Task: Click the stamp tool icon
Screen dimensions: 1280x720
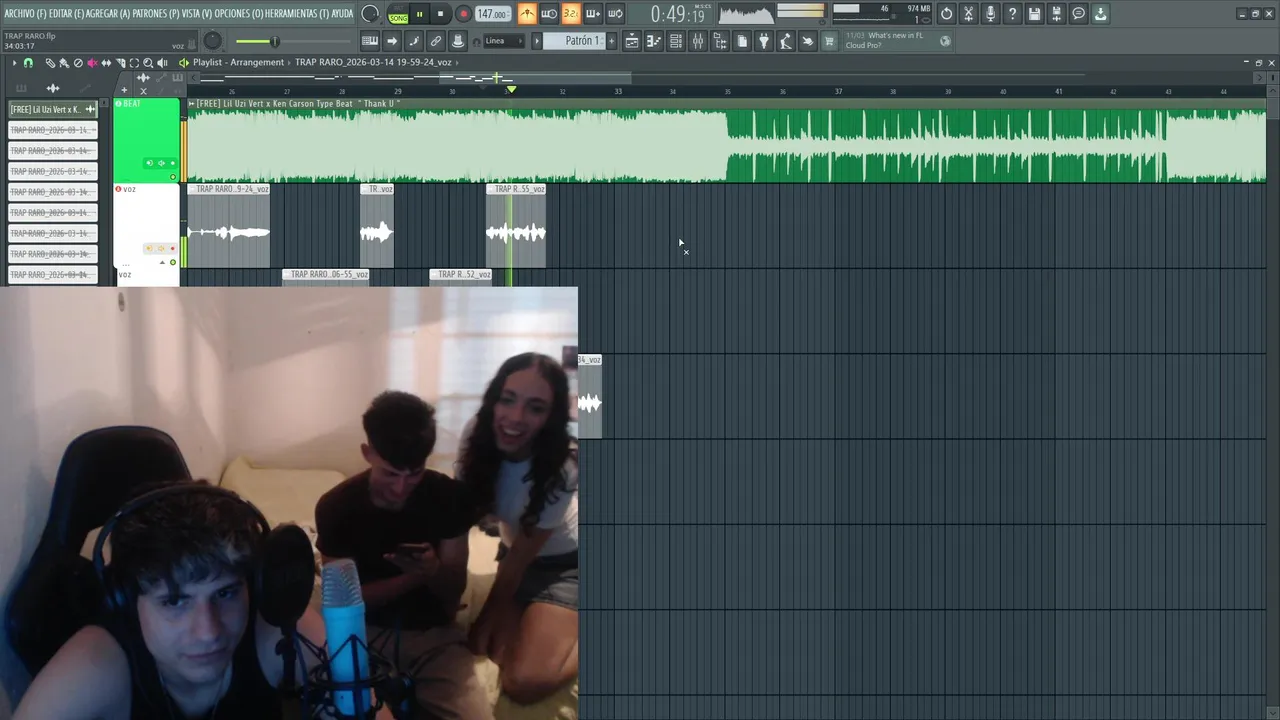Action: [458, 41]
